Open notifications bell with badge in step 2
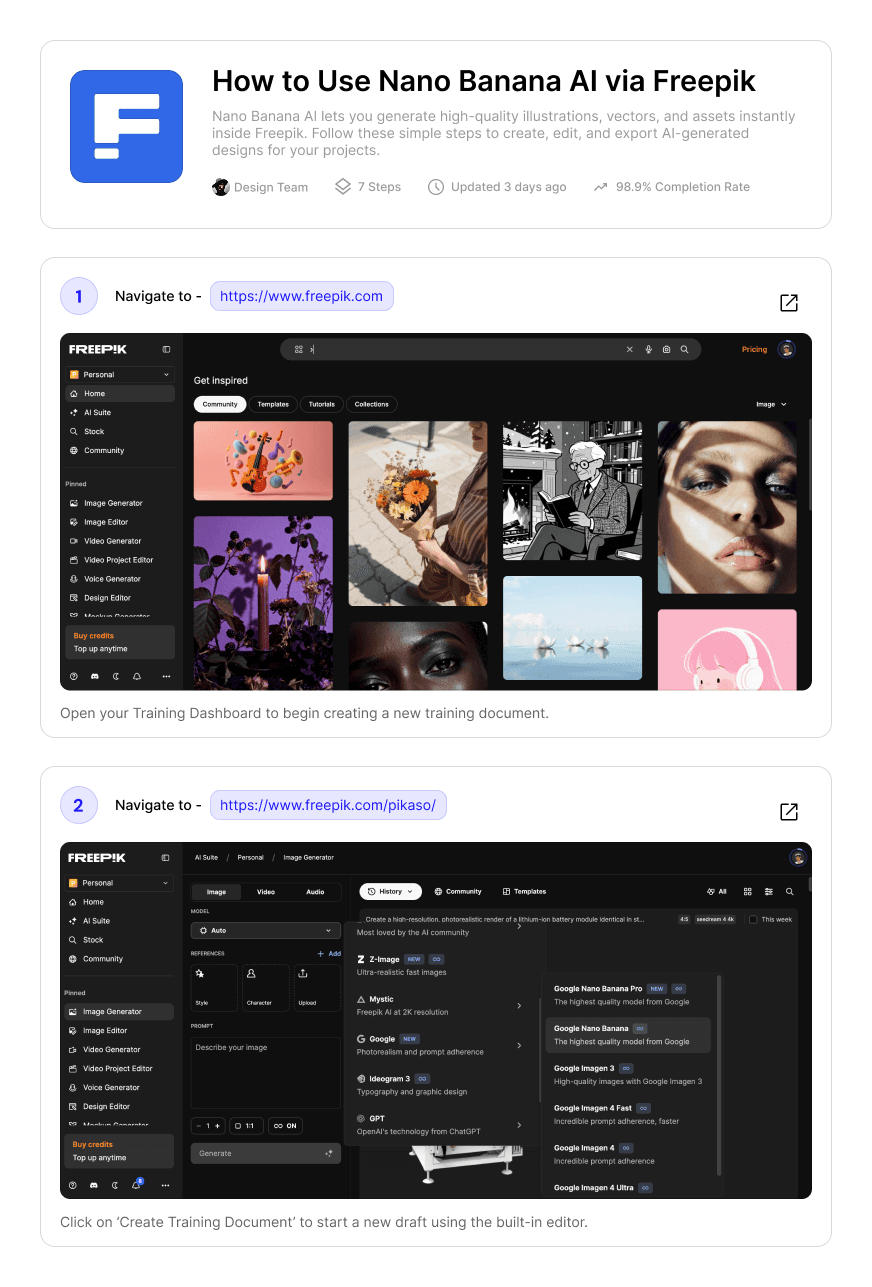Screen dimensions: 872x1287 (137, 1185)
